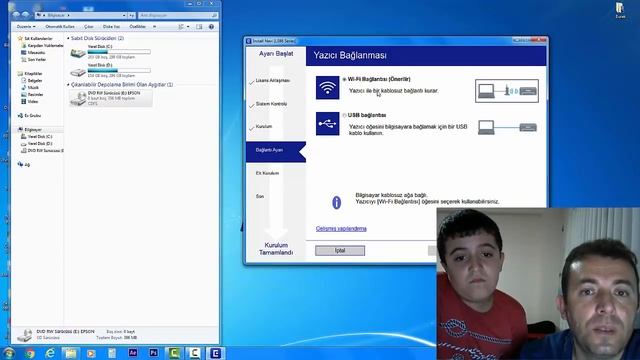Launch Google Chrome from the taskbar
Viewport: 640px width, 360px height.
29,353
